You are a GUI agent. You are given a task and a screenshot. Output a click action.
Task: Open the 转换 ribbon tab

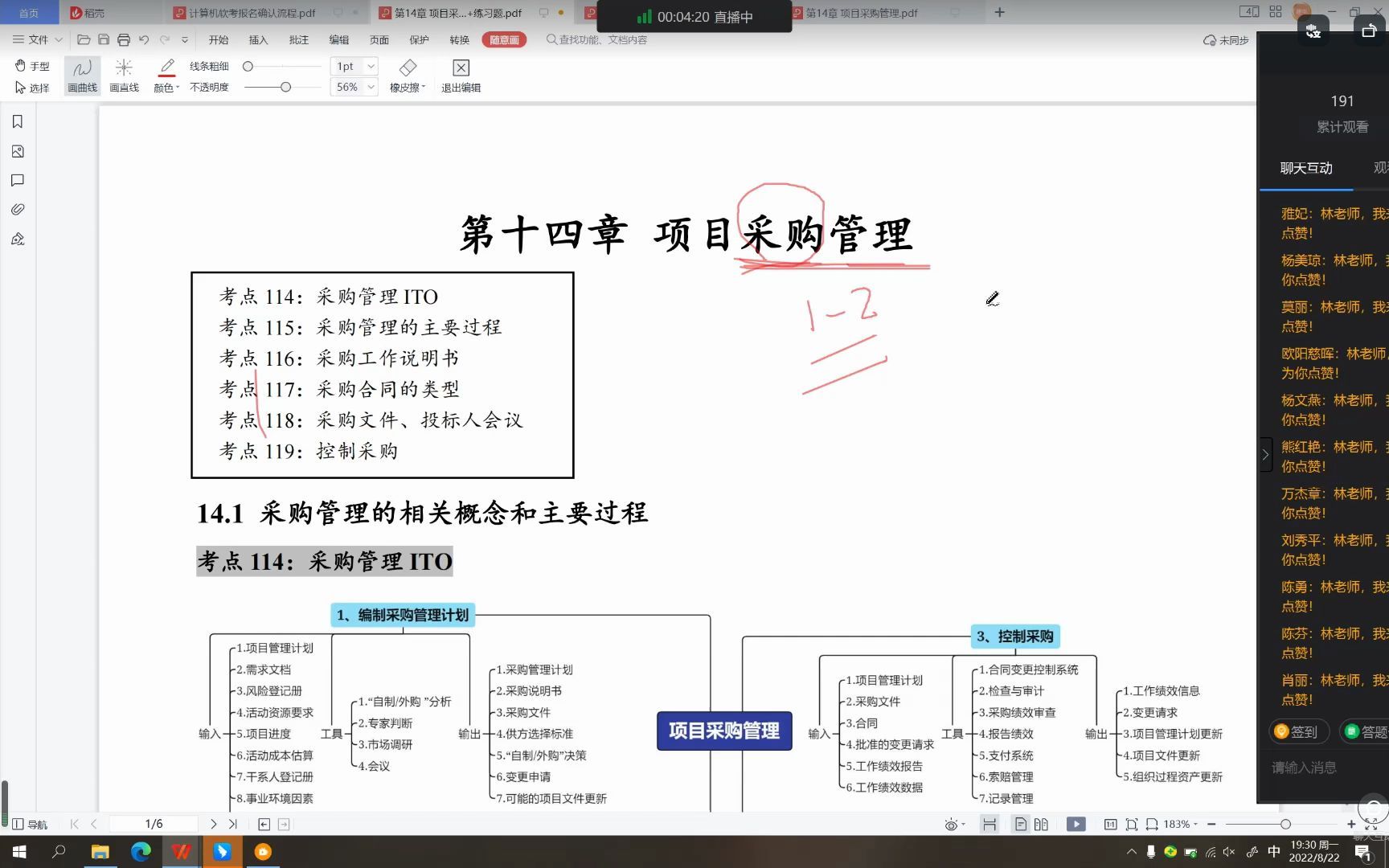[460, 39]
